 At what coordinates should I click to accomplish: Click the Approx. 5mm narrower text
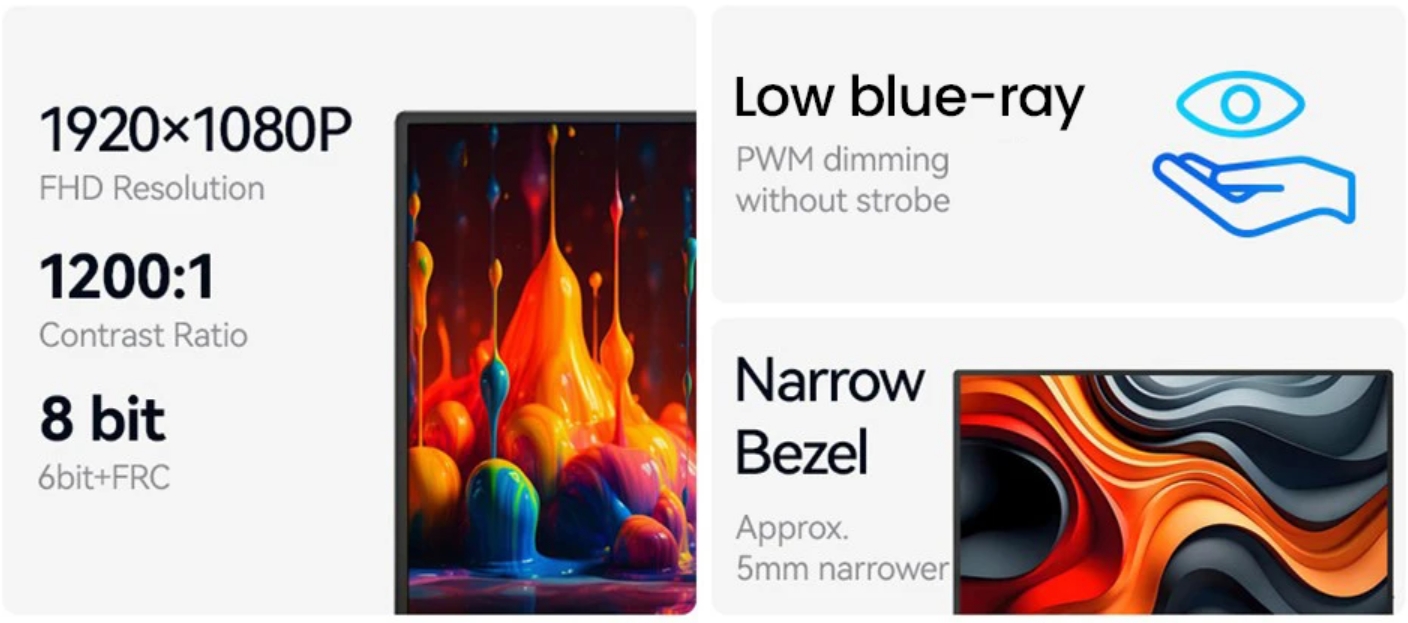tap(841, 549)
